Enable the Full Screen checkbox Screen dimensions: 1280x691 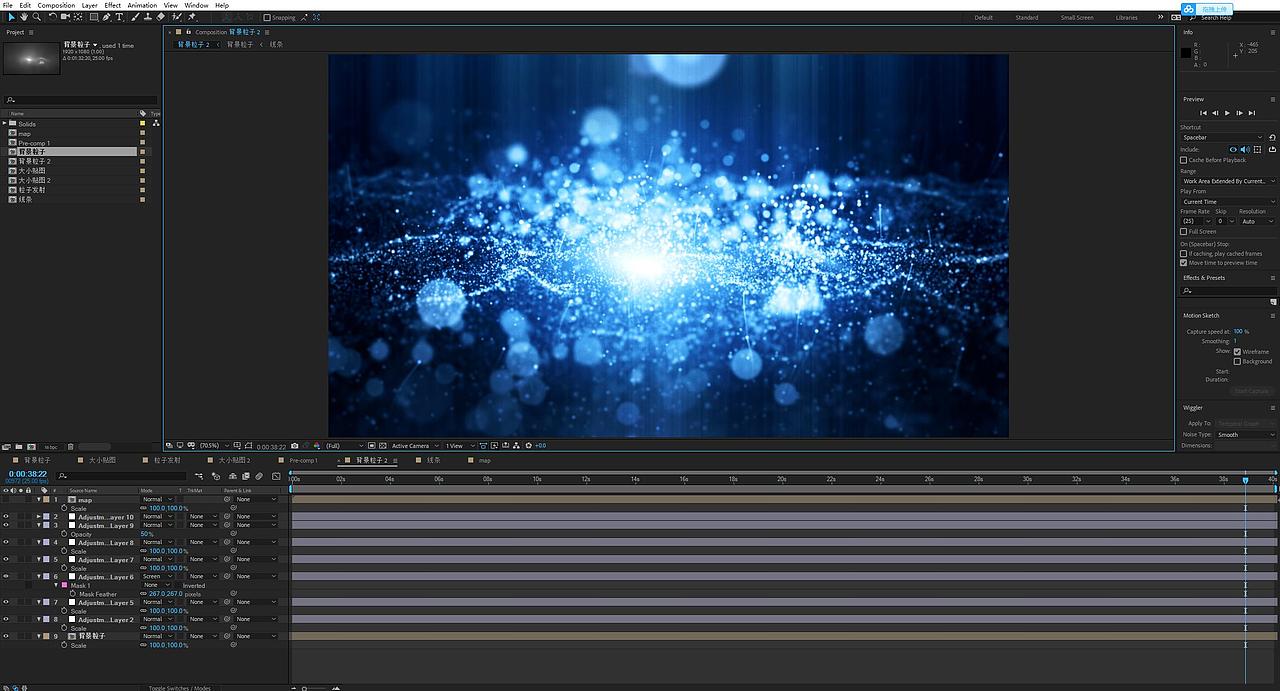(1184, 231)
